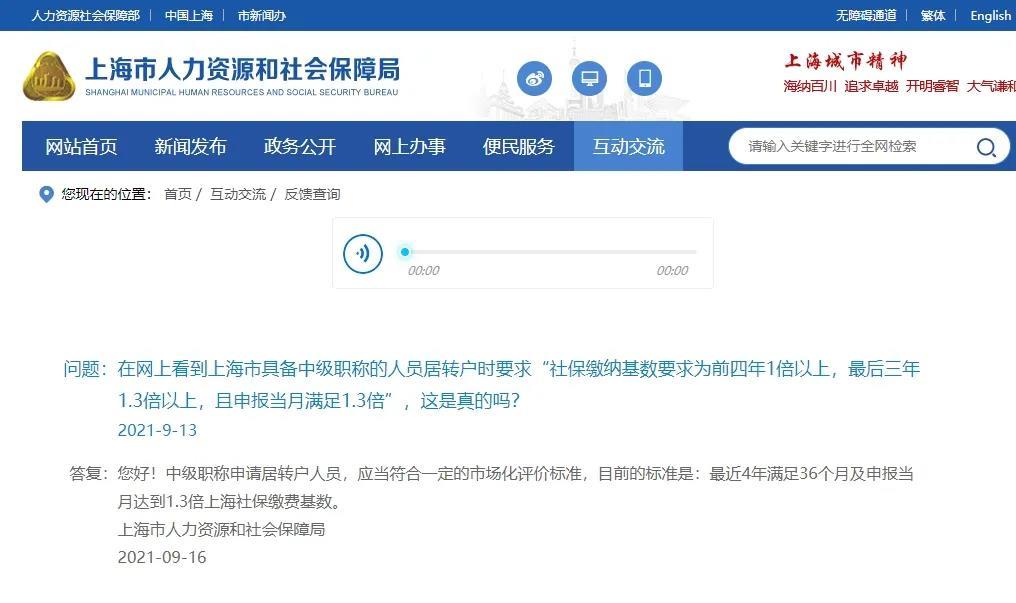Switch language to English

tap(990, 16)
